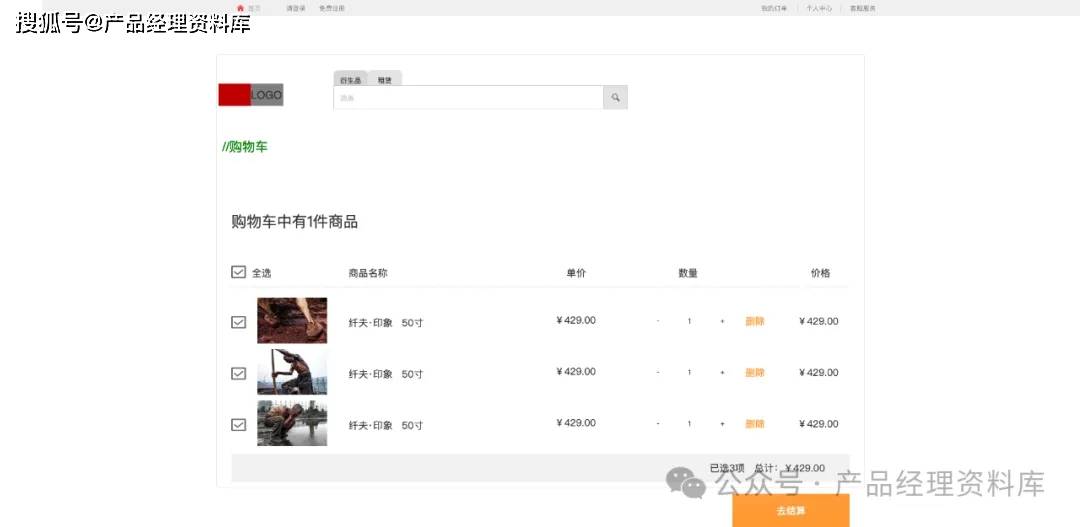The height and width of the screenshot is (527, 1080).
Task: Click 删除 for the second product
Action: click(755, 373)
